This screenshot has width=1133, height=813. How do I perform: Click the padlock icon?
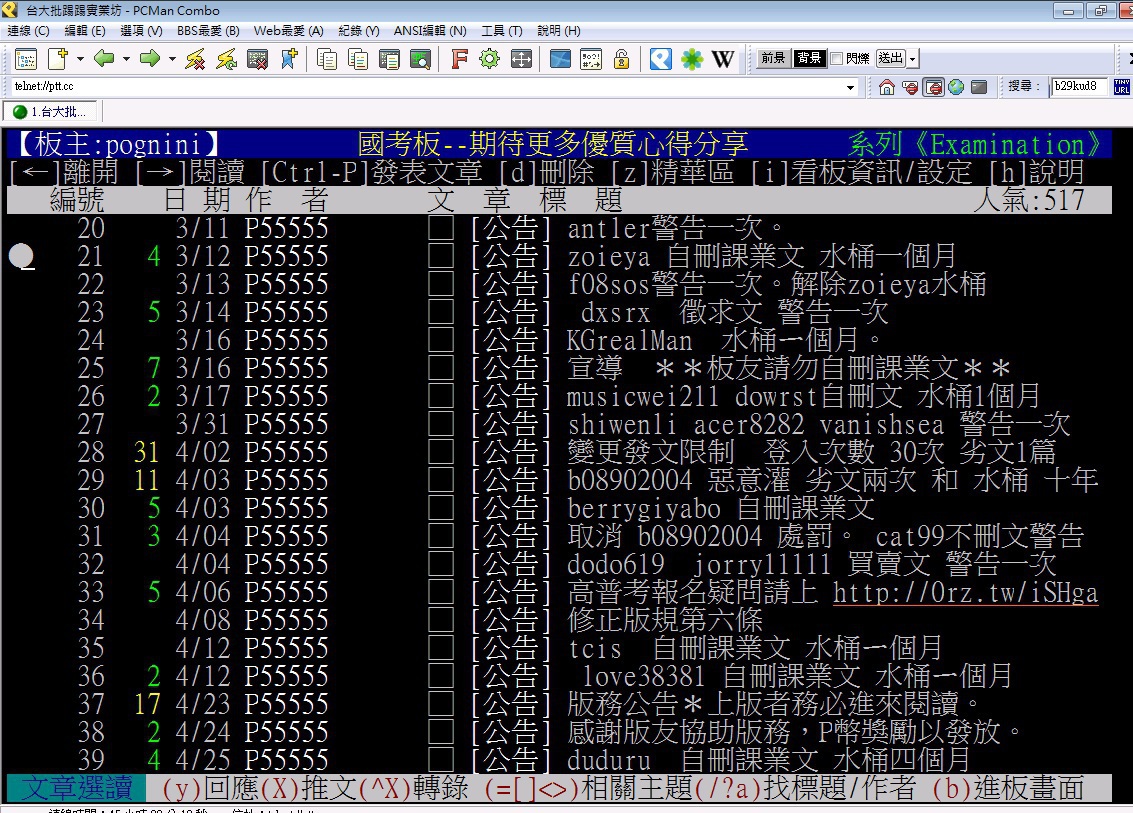pyautogui.click(x=621, y=59)
